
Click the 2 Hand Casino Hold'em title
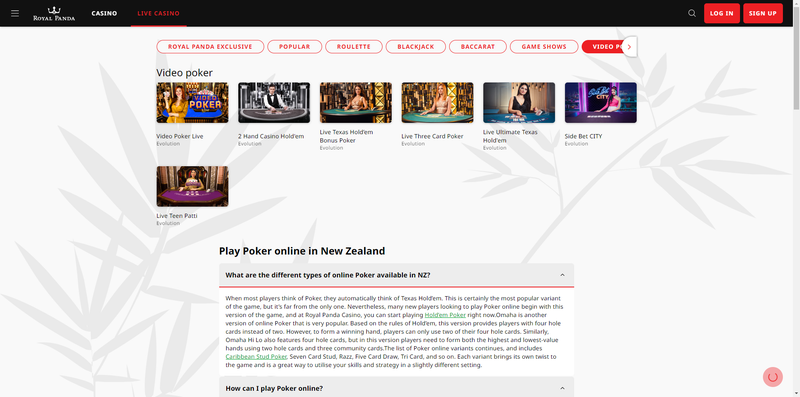[271, 136]
